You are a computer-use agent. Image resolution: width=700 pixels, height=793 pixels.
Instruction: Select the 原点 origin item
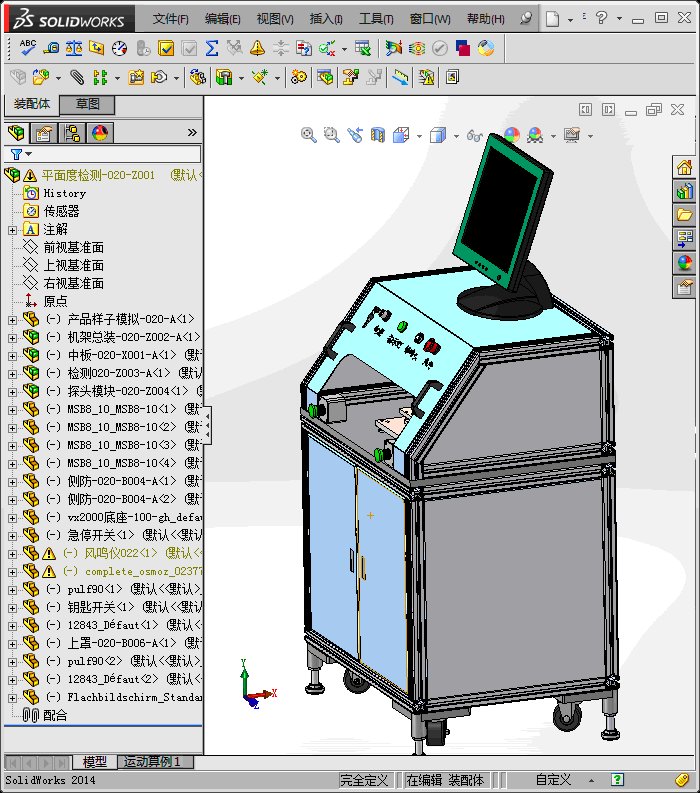click(x=55, y=301)
